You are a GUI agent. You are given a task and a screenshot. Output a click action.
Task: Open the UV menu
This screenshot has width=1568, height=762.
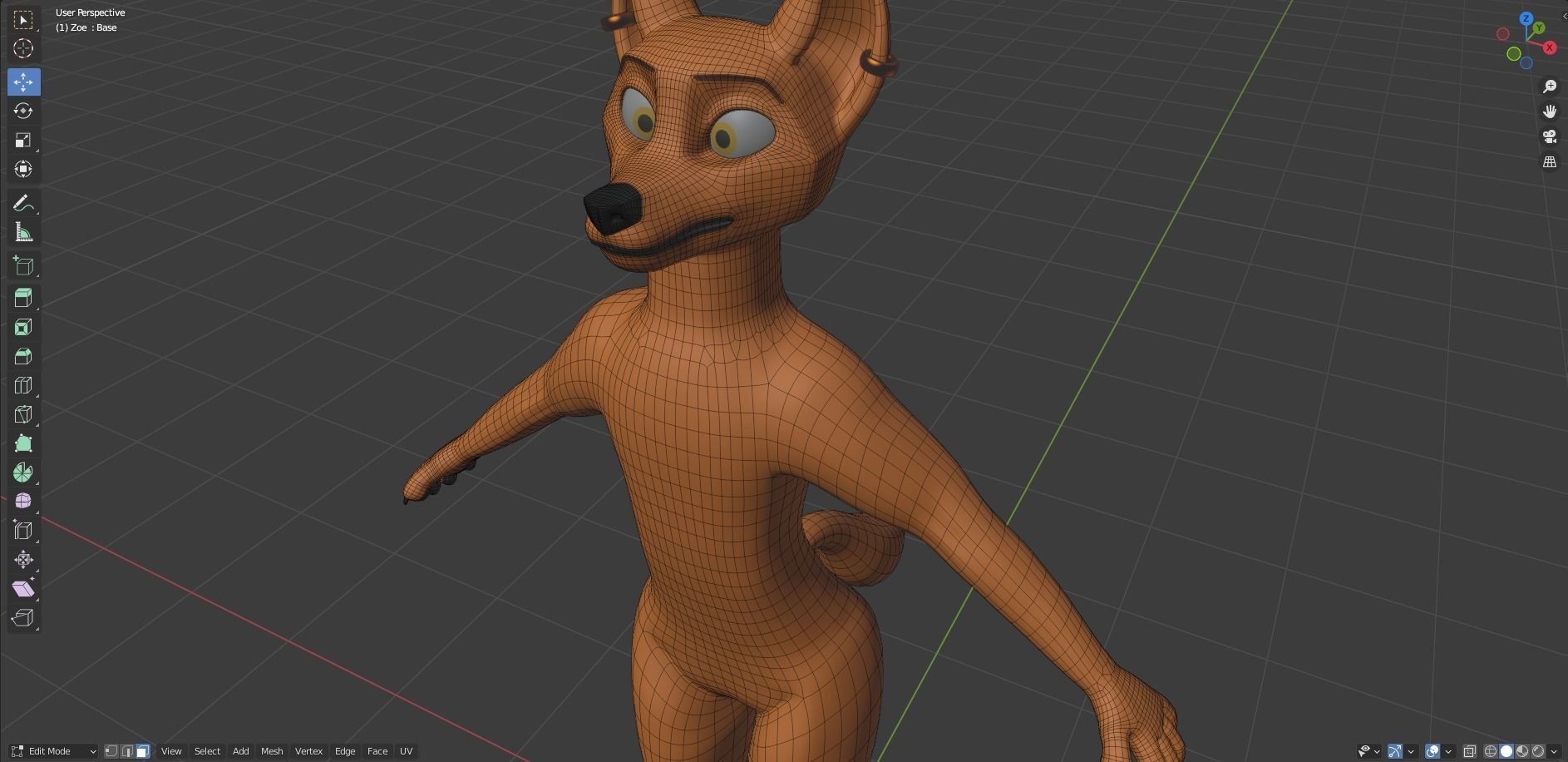click(x=406, y=751)
